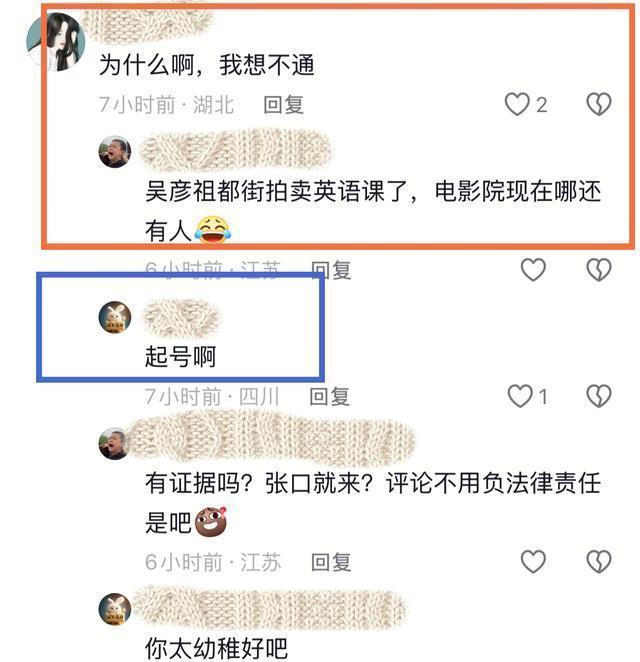Open the rabbit avatar above '你太幼稚好吧'

pos(115,609)
